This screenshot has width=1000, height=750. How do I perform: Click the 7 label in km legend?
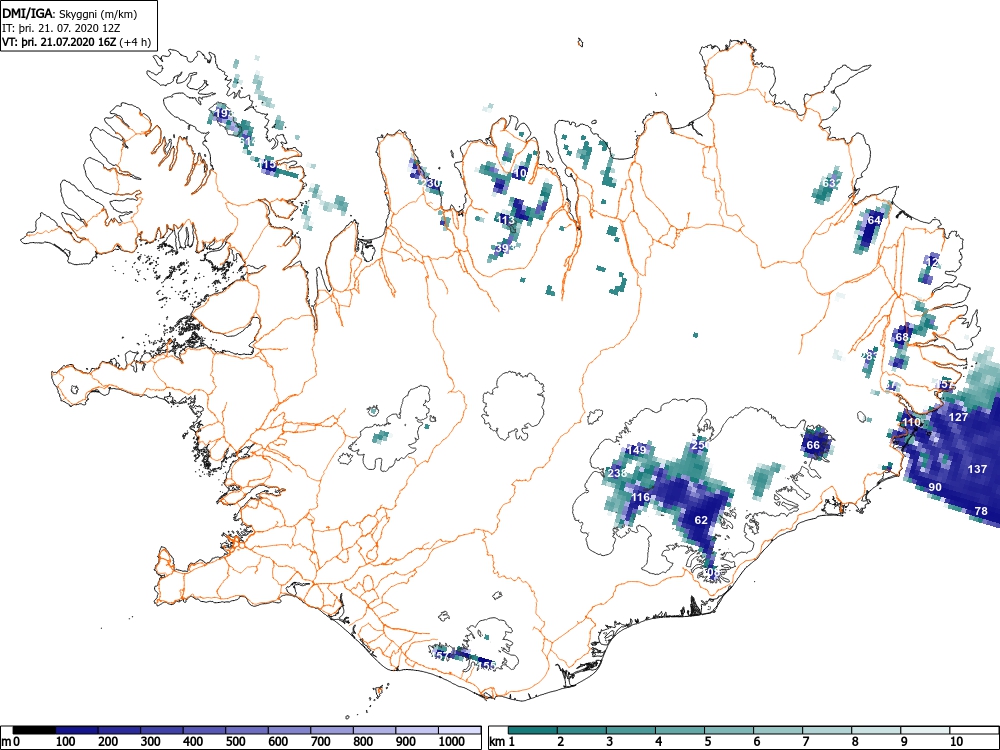point(805,742)
